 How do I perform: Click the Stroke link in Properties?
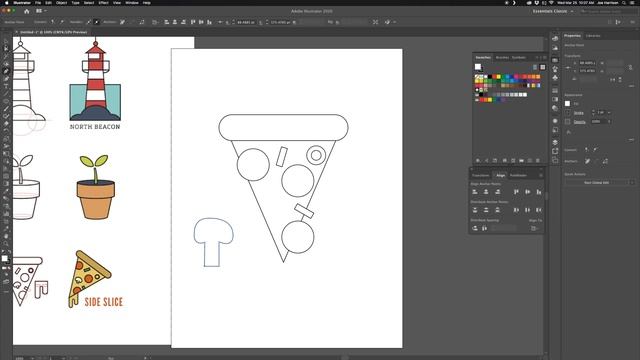[579, 113]
